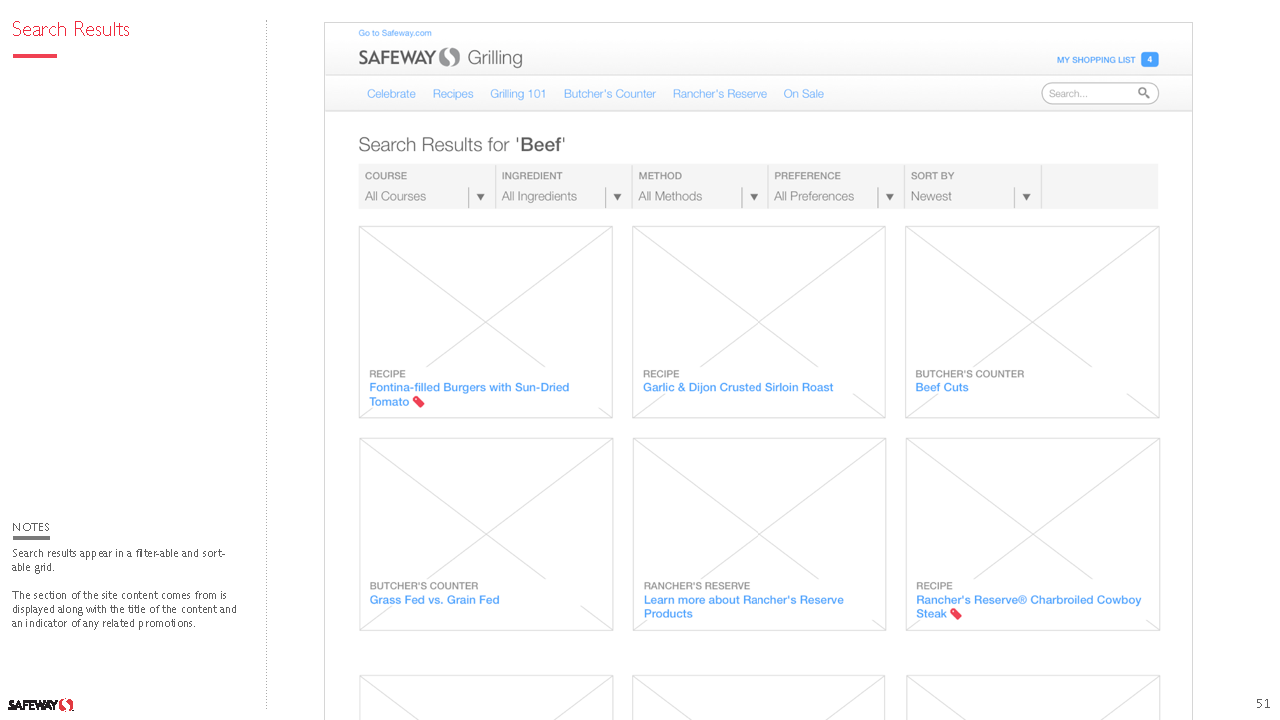
Task: Click the SORT BY label
Action: click(931, 176)
